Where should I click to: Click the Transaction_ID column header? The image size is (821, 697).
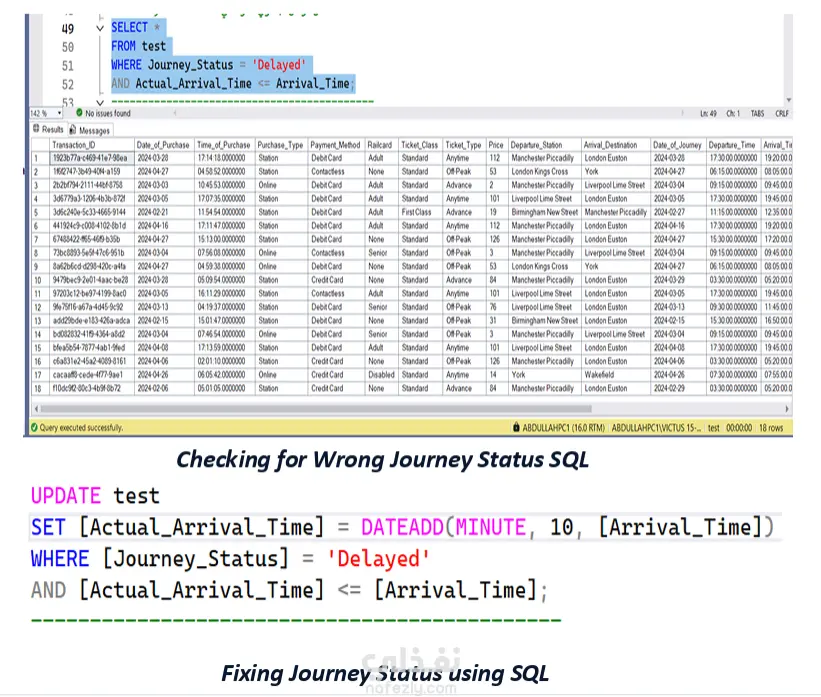pos(92,145)
